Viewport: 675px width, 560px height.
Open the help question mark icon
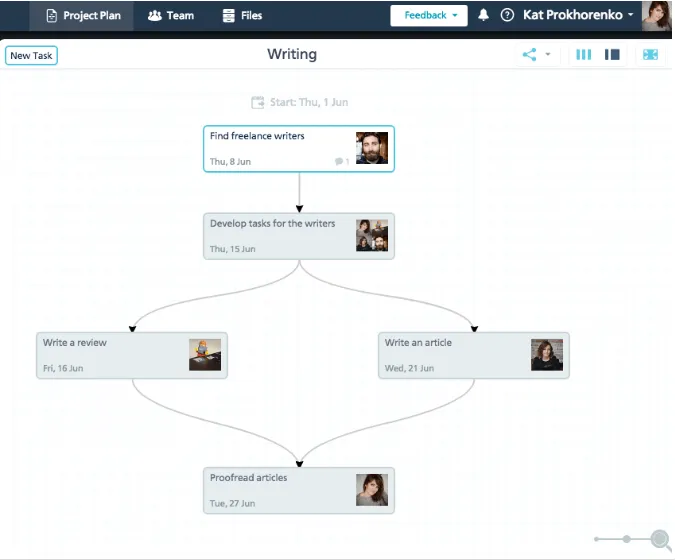pyautogui.click(x=507, y=15)
